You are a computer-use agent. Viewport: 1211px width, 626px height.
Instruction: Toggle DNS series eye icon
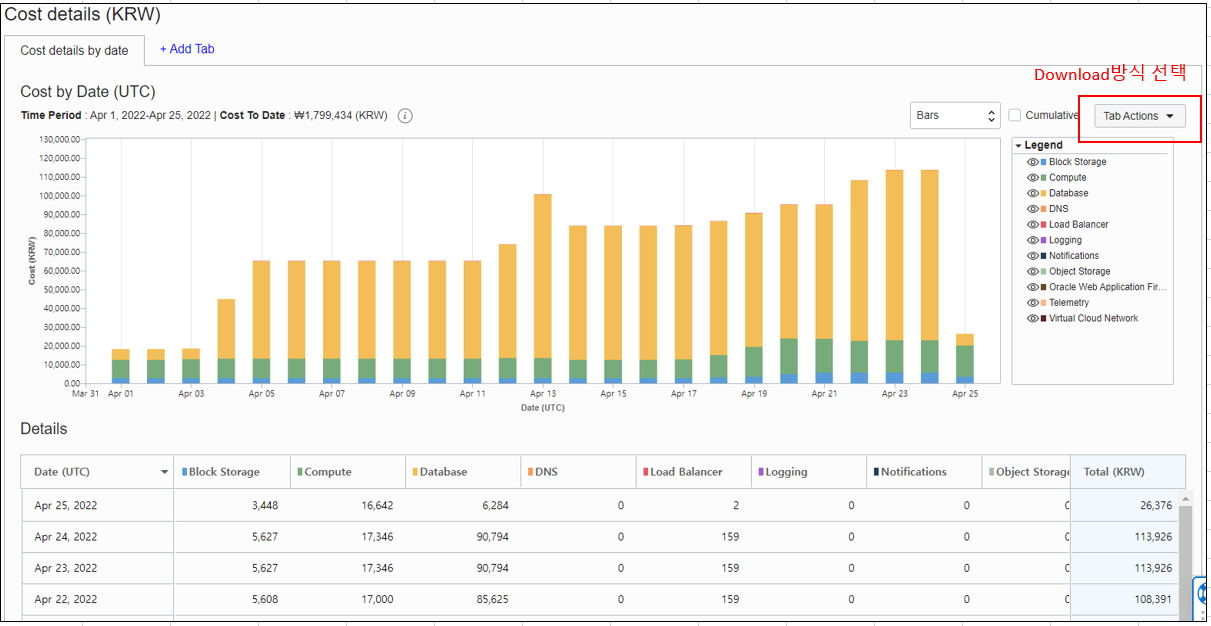pos(1033,209)
